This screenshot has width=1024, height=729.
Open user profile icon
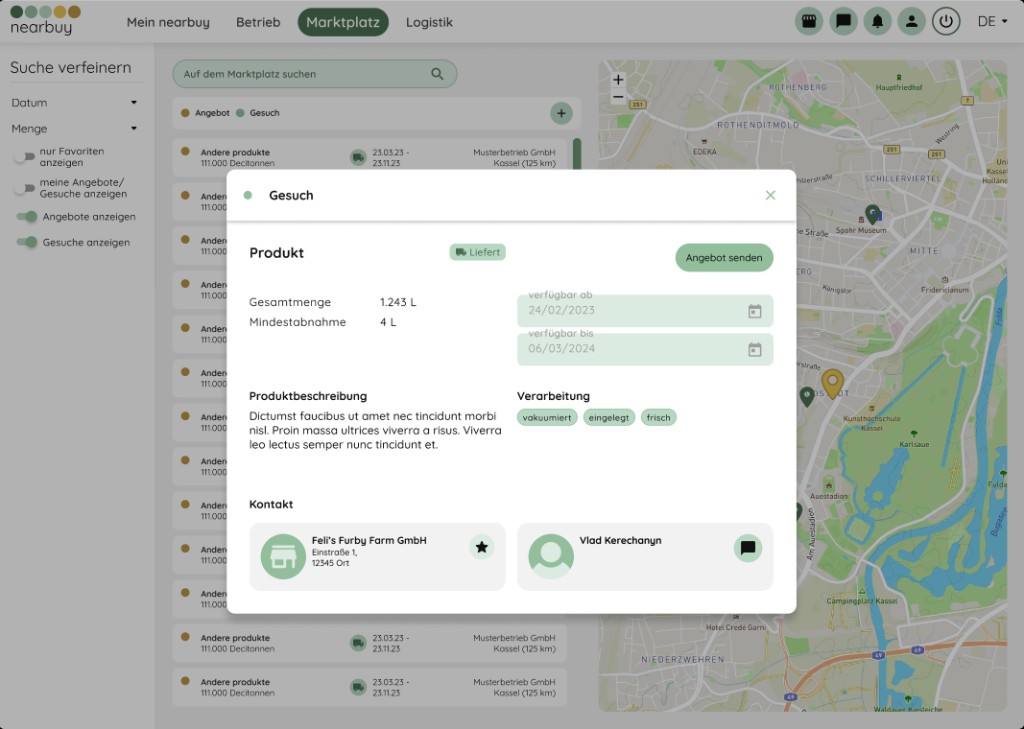[911, 22]
